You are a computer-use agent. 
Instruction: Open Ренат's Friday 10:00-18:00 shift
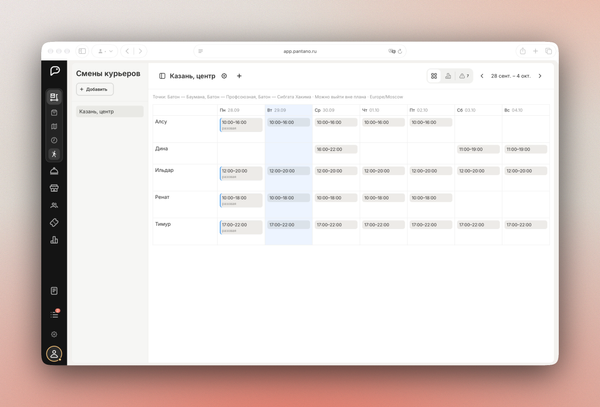[x=431, y=198]
